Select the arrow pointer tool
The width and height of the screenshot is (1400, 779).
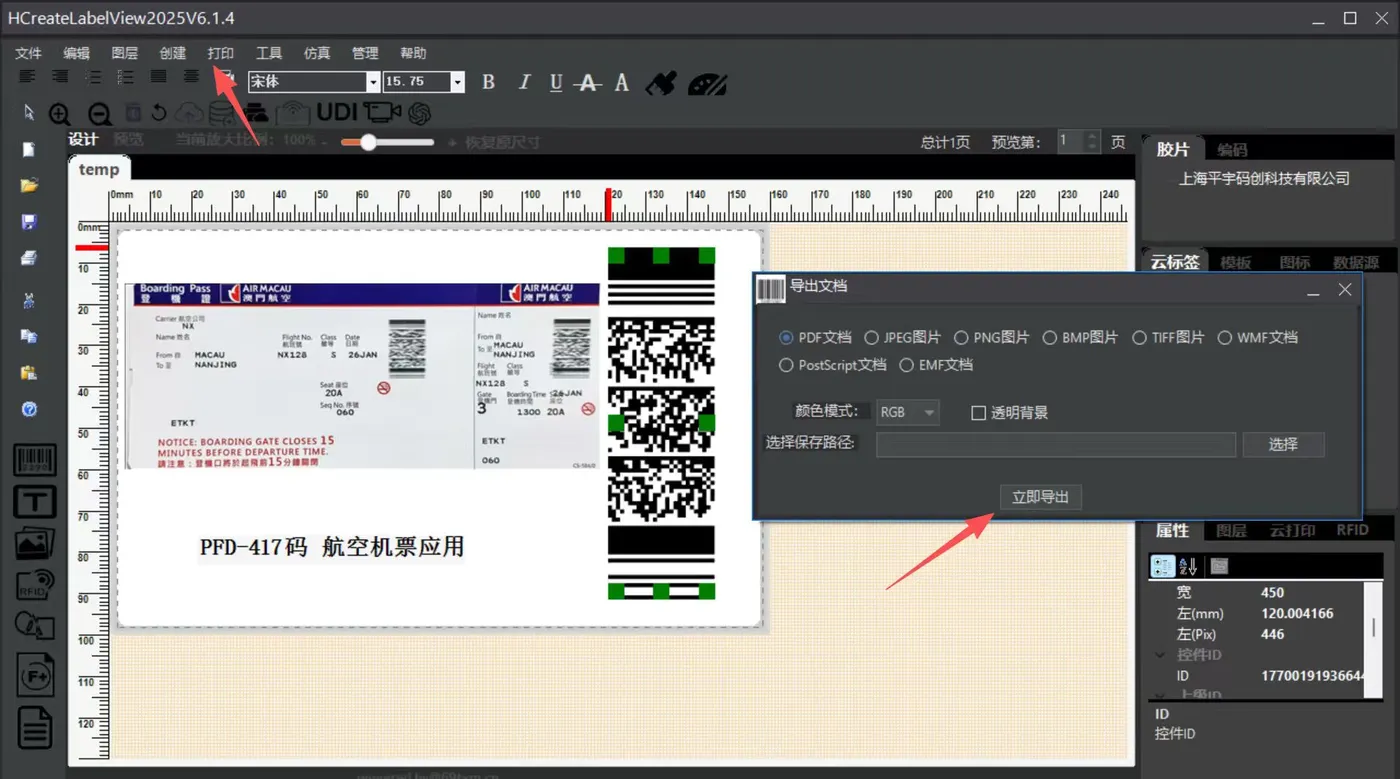point(29,112)
